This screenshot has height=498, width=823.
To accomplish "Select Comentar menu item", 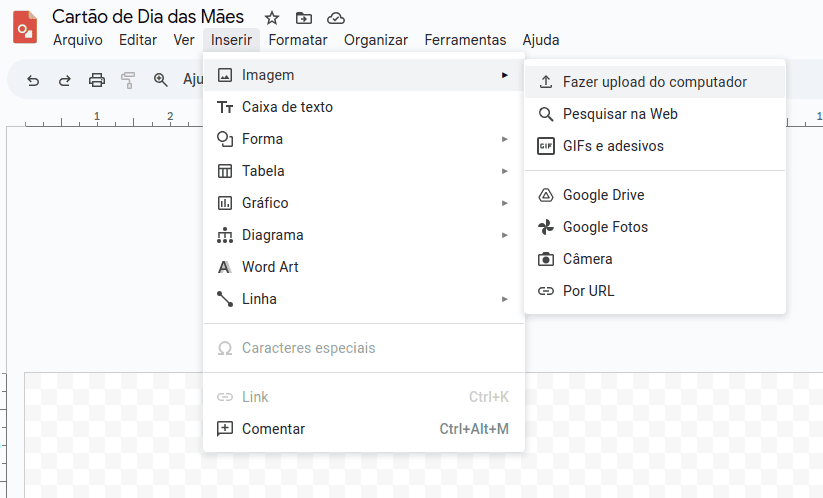I will (364, 429).
